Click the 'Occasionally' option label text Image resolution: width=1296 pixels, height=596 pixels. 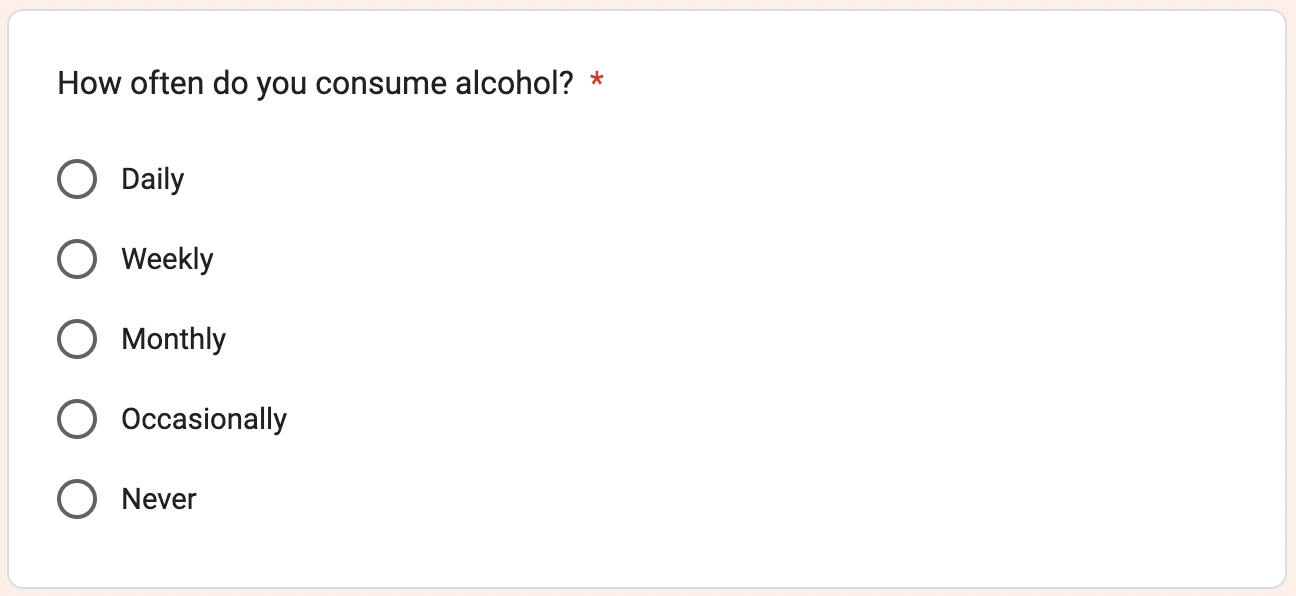[204, 420]
